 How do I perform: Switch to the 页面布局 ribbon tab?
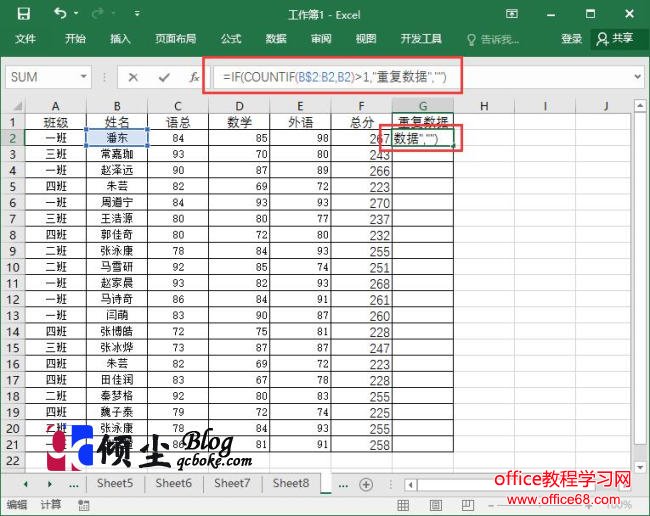(x=176, y=39)
